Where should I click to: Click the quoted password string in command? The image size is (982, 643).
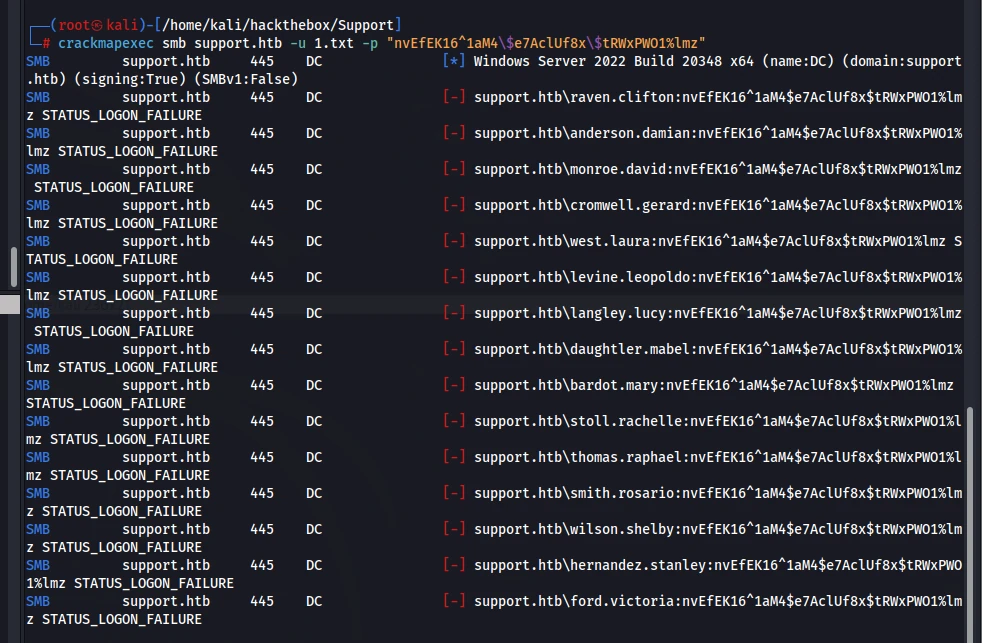click(x=546, y=43)
